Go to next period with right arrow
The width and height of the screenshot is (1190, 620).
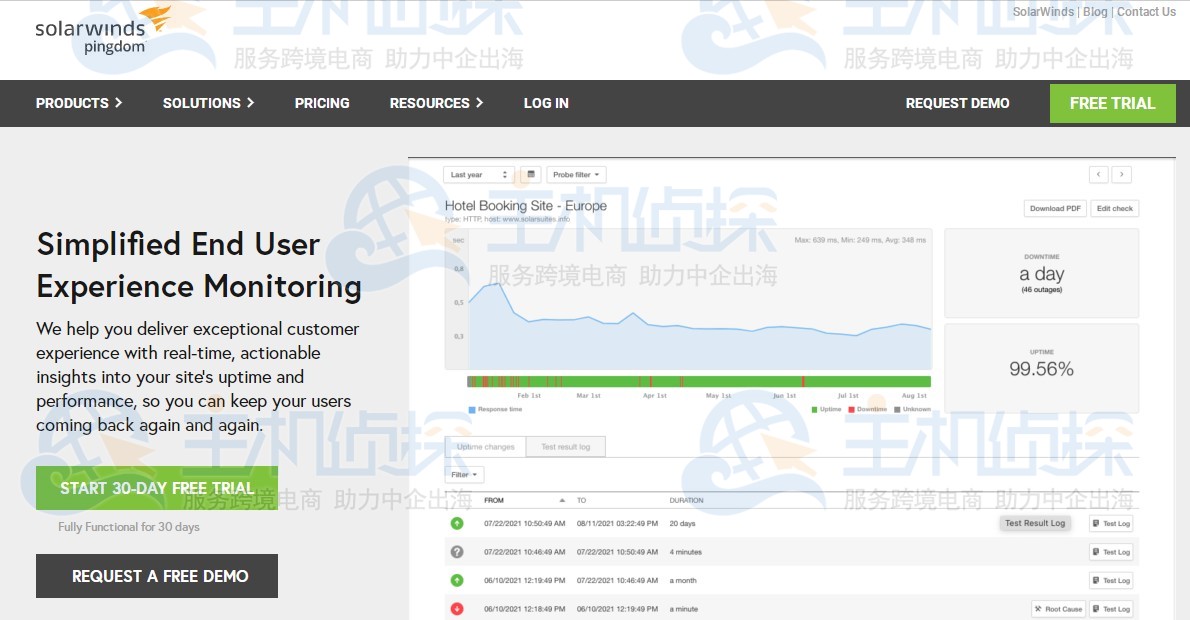1122,175
